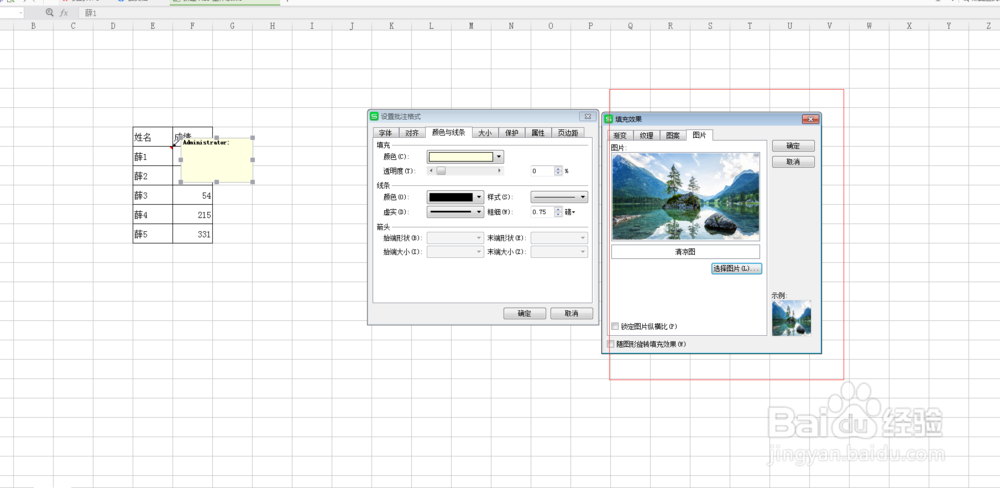Expand the line 颜色 dropdown arrow
Screen dimensions: 1000x488
[x=479, y=197]
